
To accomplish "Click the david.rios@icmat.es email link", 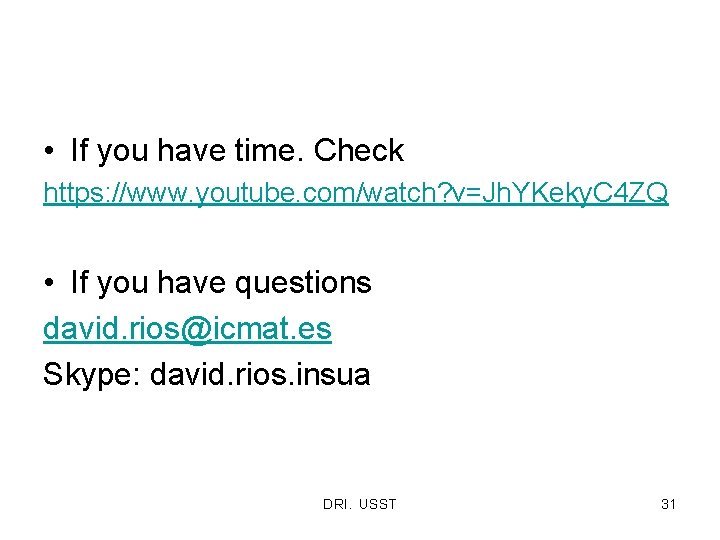I will (x=187, y=328).
